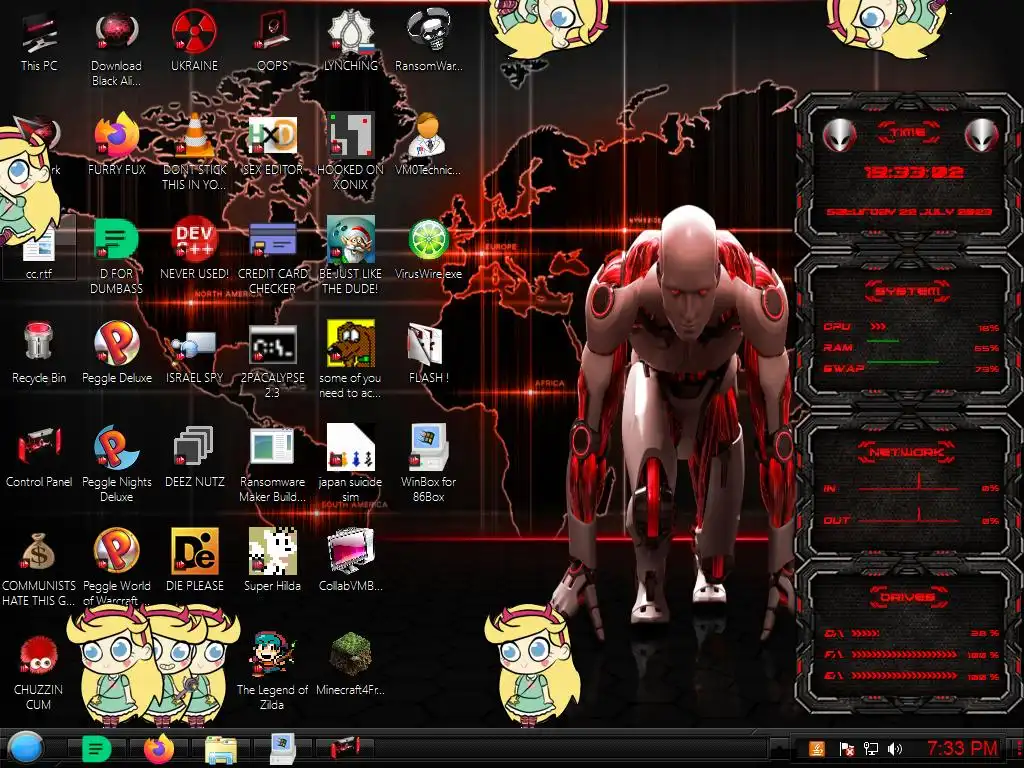Click the network tray icon
The image size is (1024, 768).
(871, 749)
